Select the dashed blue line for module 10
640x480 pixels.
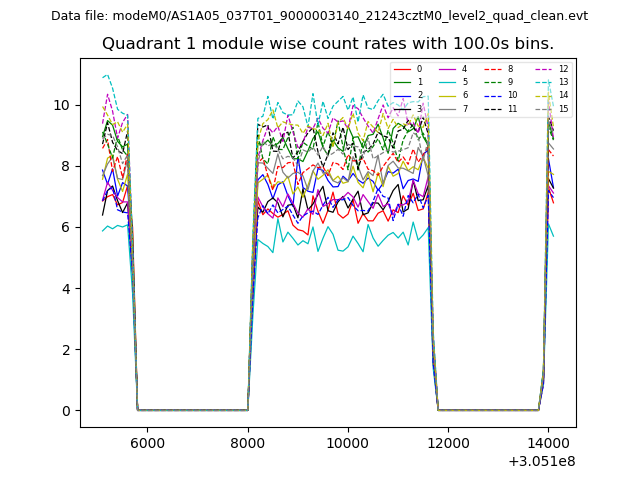[491, 95]
